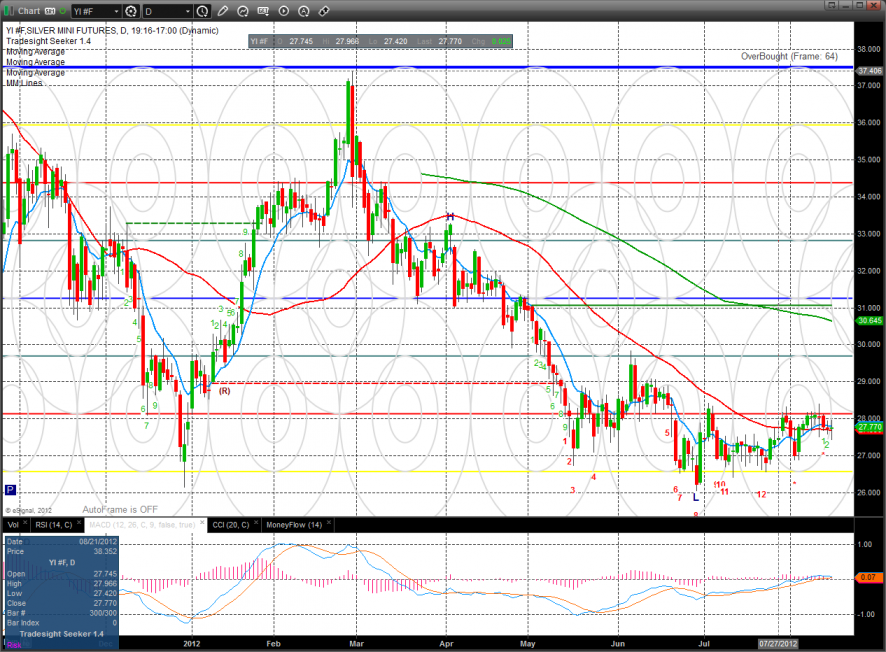Click the green connection status circle
This screenshot has width=886, height=652.
[62, 11]
